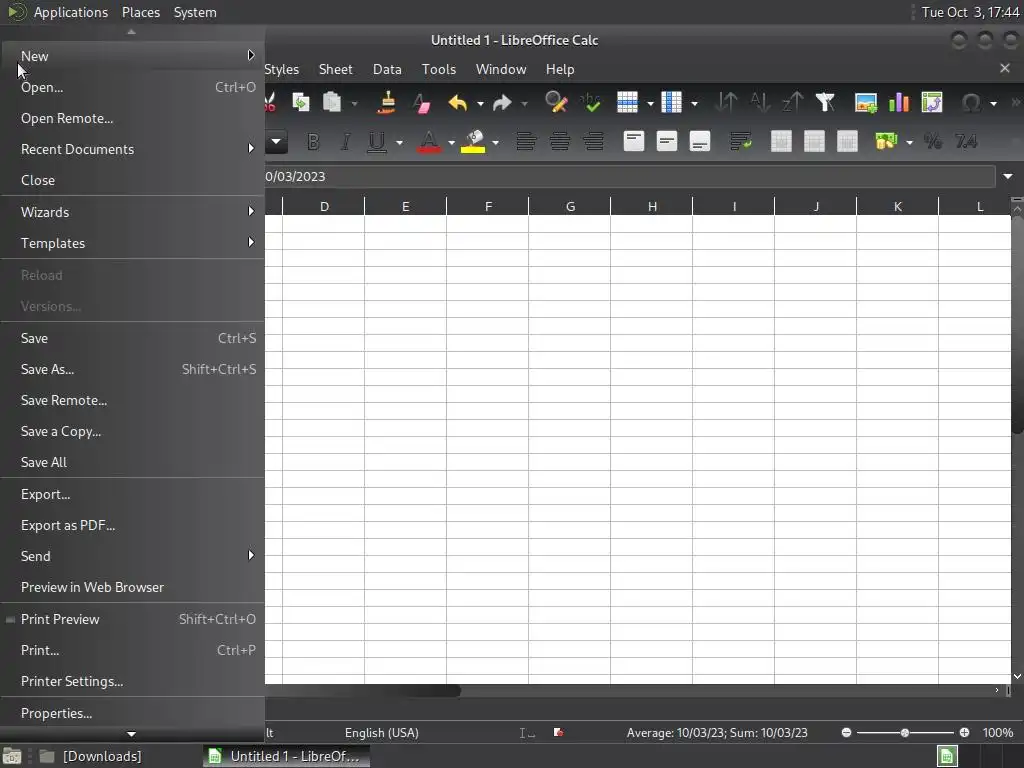The width and height of the screenshot is (1024, 768).
Task: Open the Undo history dropdown arrow
Action: point(480,103)
